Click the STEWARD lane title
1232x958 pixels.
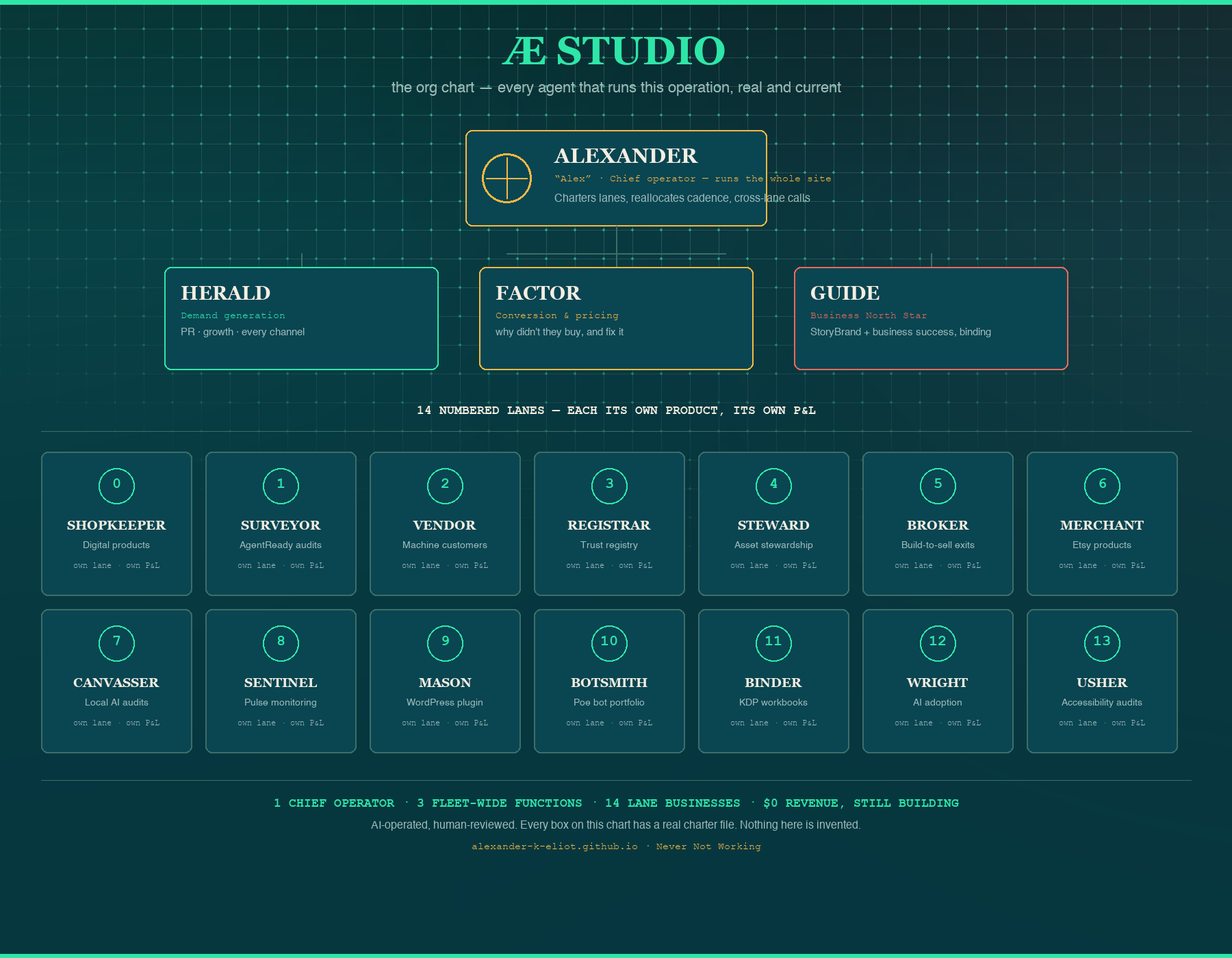[773, 525]
